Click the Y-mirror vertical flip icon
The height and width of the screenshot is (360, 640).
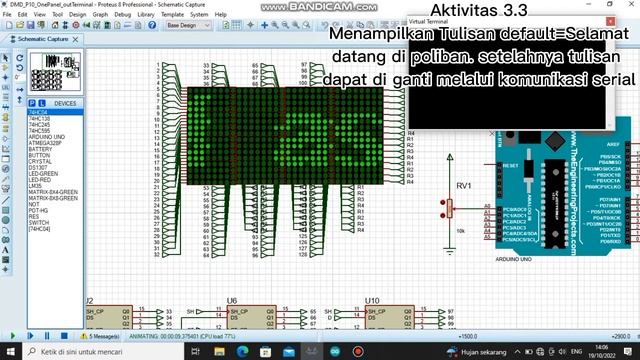coord(20,100)
